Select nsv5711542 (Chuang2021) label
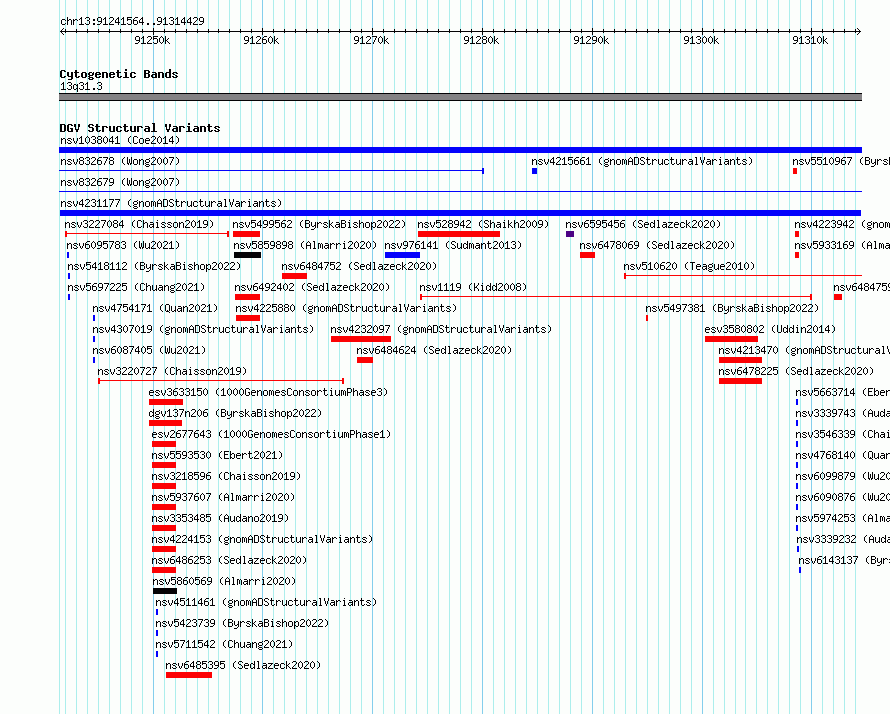The width and height of the screenshot is (890, 714). [x=224, y=644]
